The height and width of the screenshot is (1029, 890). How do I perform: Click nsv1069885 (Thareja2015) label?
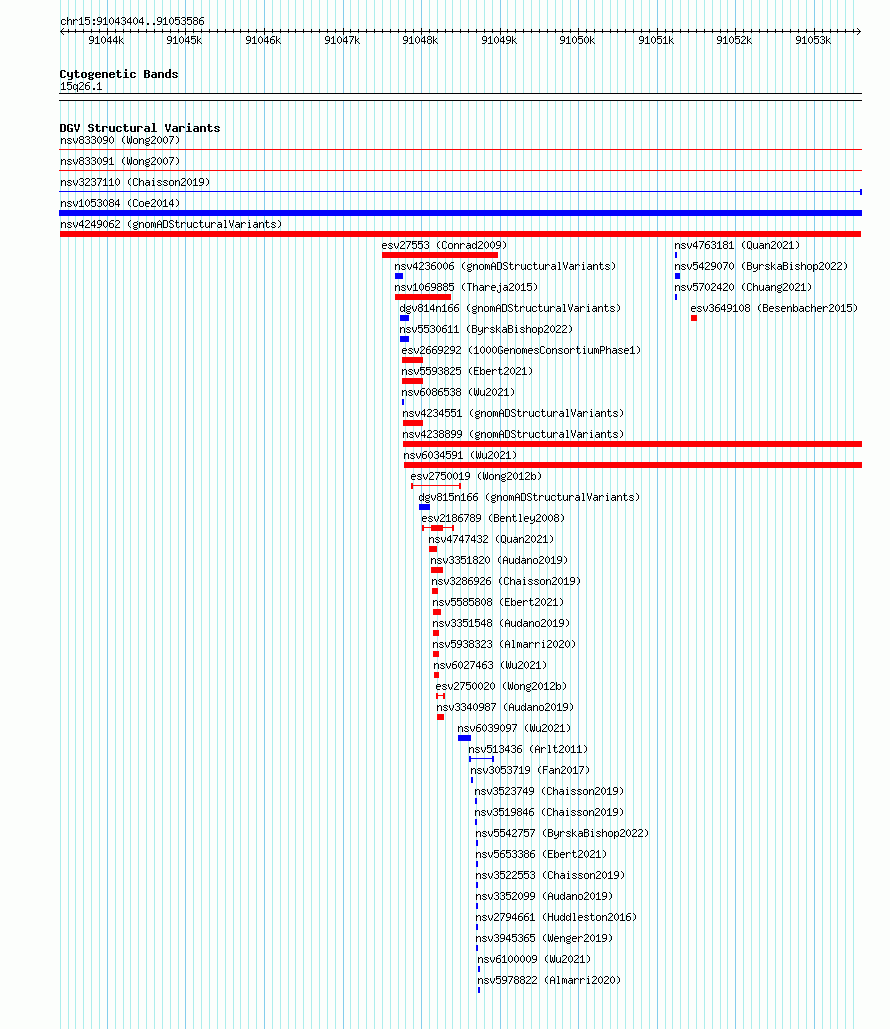click(x=465, y=287)
